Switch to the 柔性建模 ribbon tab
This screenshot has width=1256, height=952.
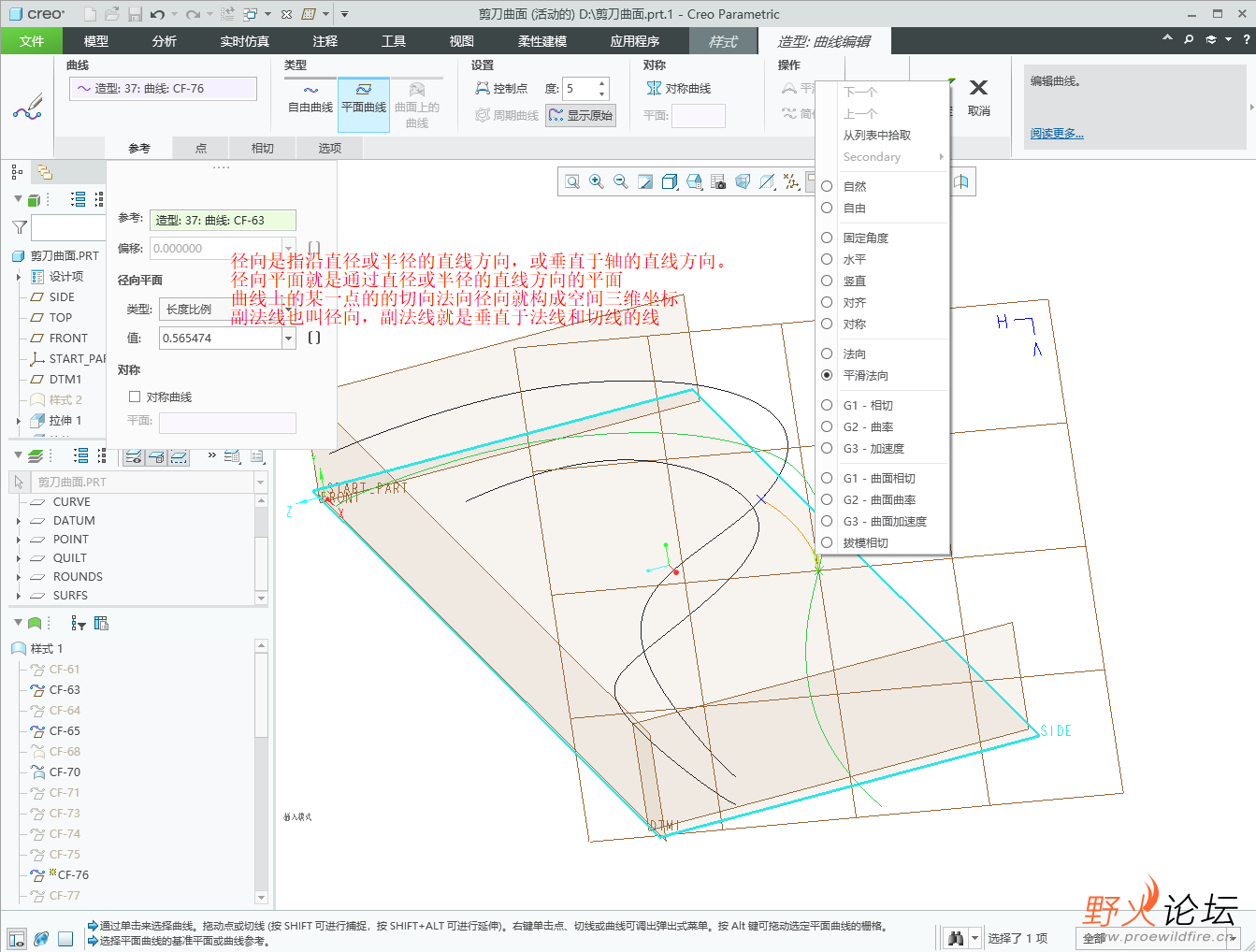click(x=542, y=41)
